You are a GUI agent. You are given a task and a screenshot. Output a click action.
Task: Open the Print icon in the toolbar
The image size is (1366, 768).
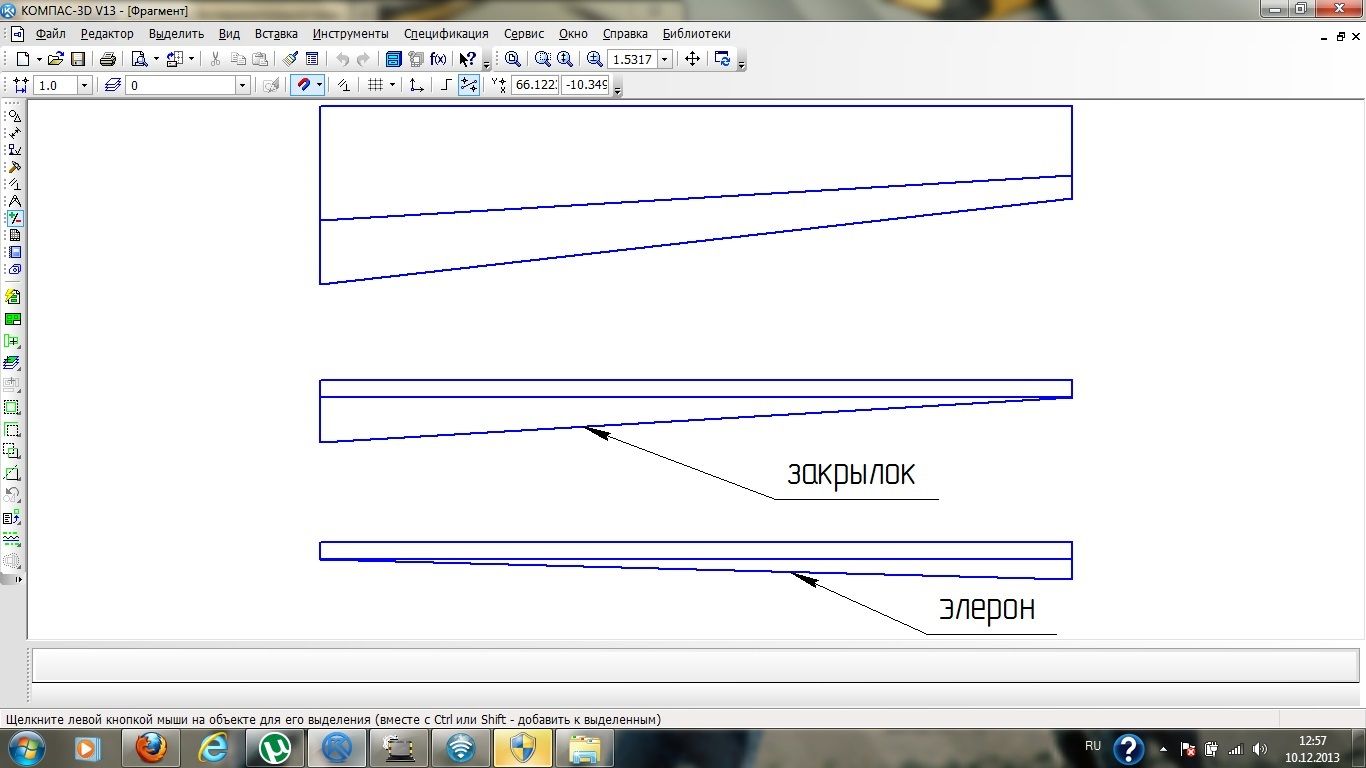108,59
